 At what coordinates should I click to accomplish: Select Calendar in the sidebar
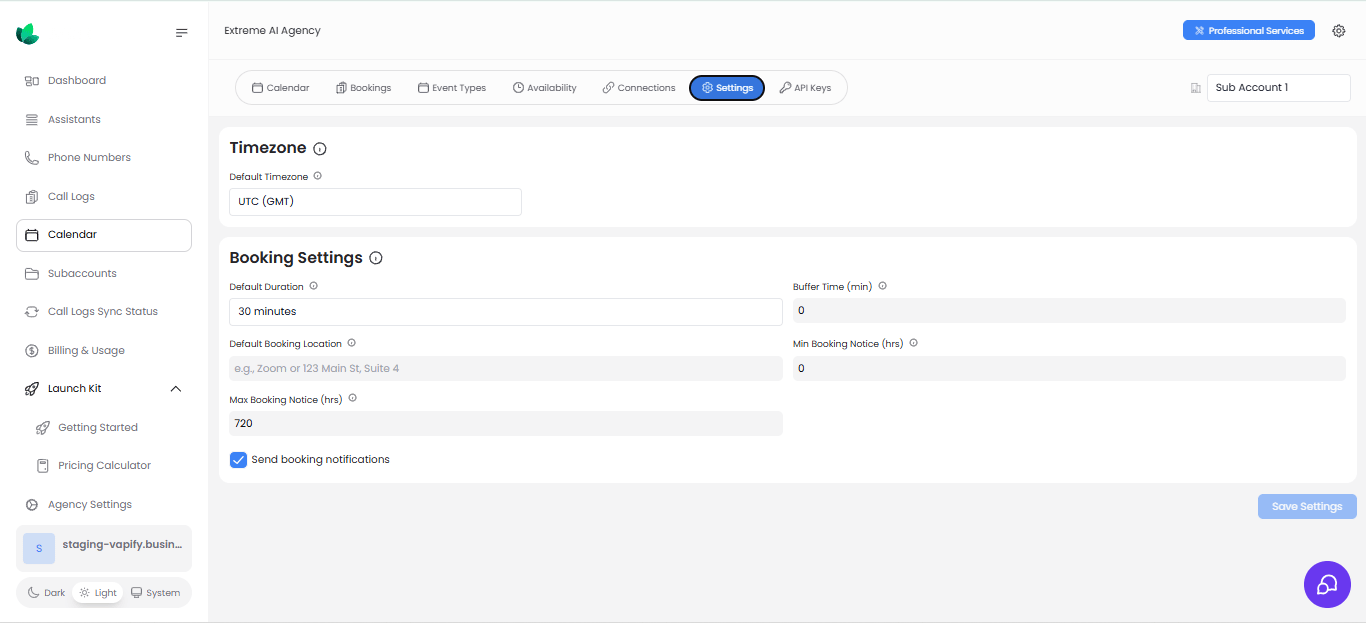coord(104,235)
